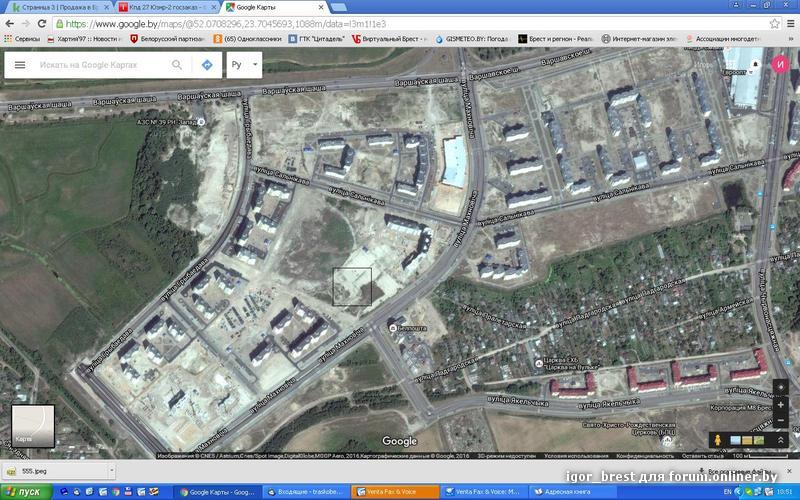Open the Chrome main menu

(791, 23)
